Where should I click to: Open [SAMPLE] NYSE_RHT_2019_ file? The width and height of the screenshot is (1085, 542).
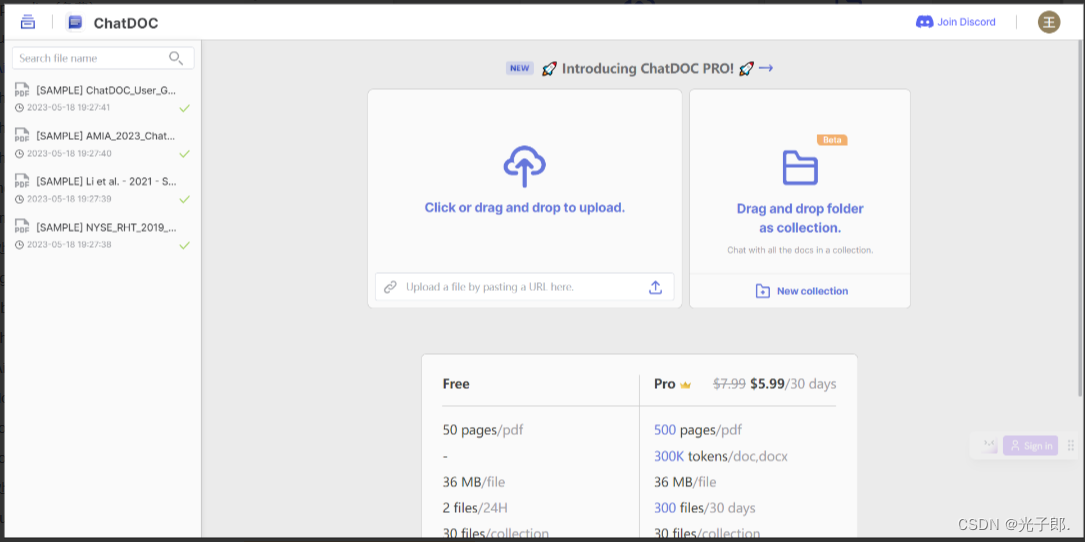click(x=106, y=227)
